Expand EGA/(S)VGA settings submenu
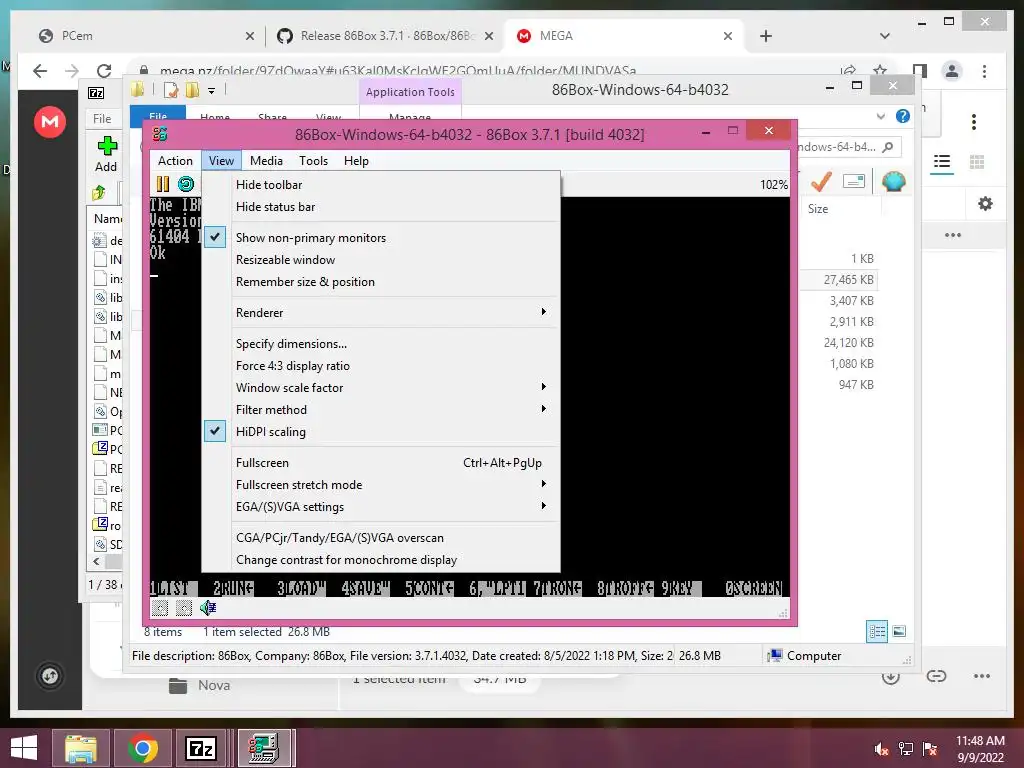The image size is (1024, 768). click(x=381, y=507)
